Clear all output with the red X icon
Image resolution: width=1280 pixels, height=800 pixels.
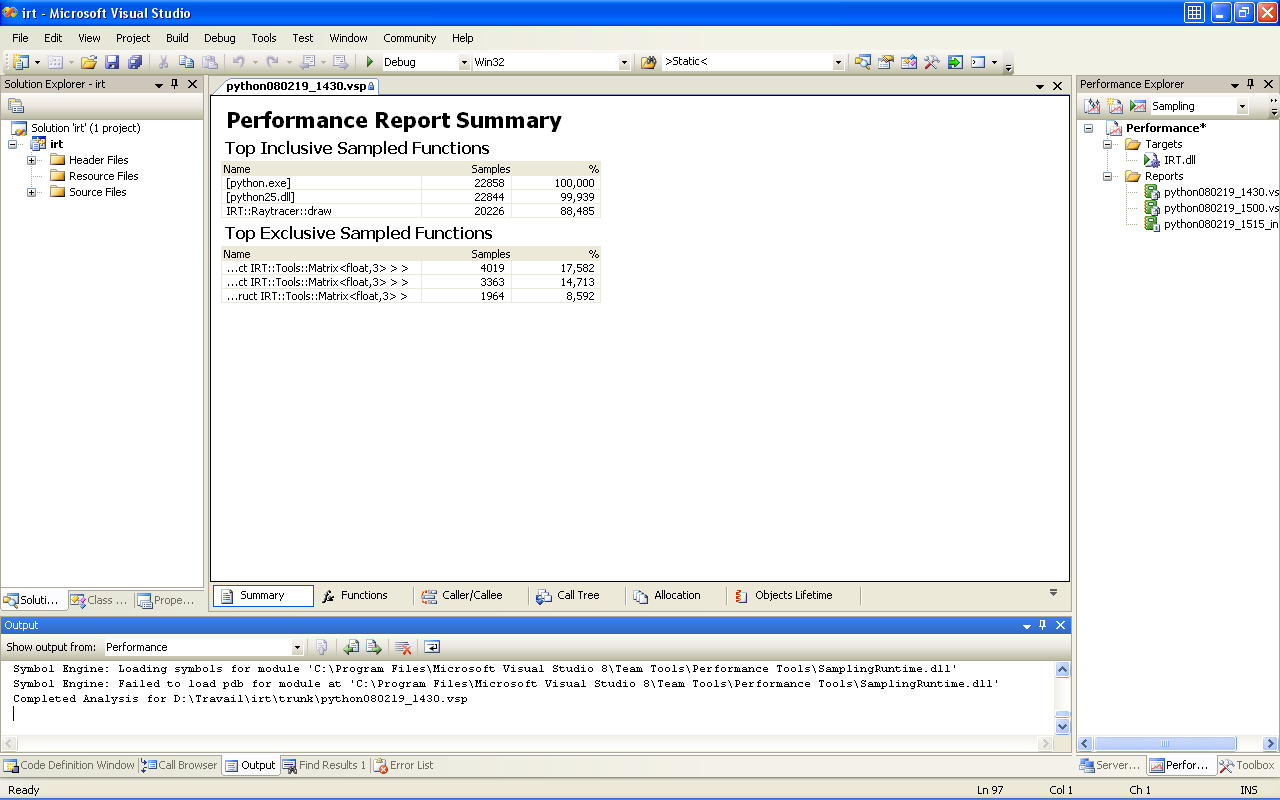[x=403, y=647]
